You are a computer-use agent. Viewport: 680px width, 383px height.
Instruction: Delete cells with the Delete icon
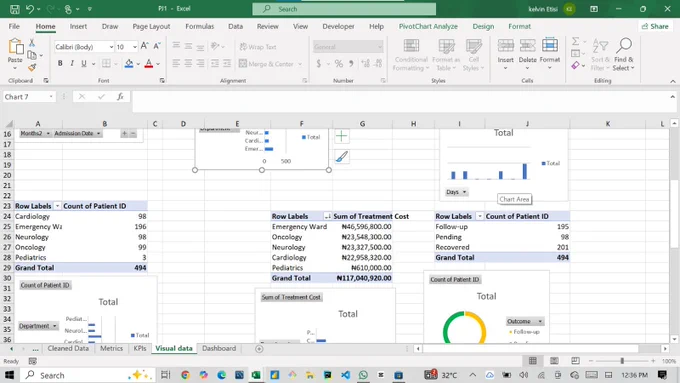527,46
